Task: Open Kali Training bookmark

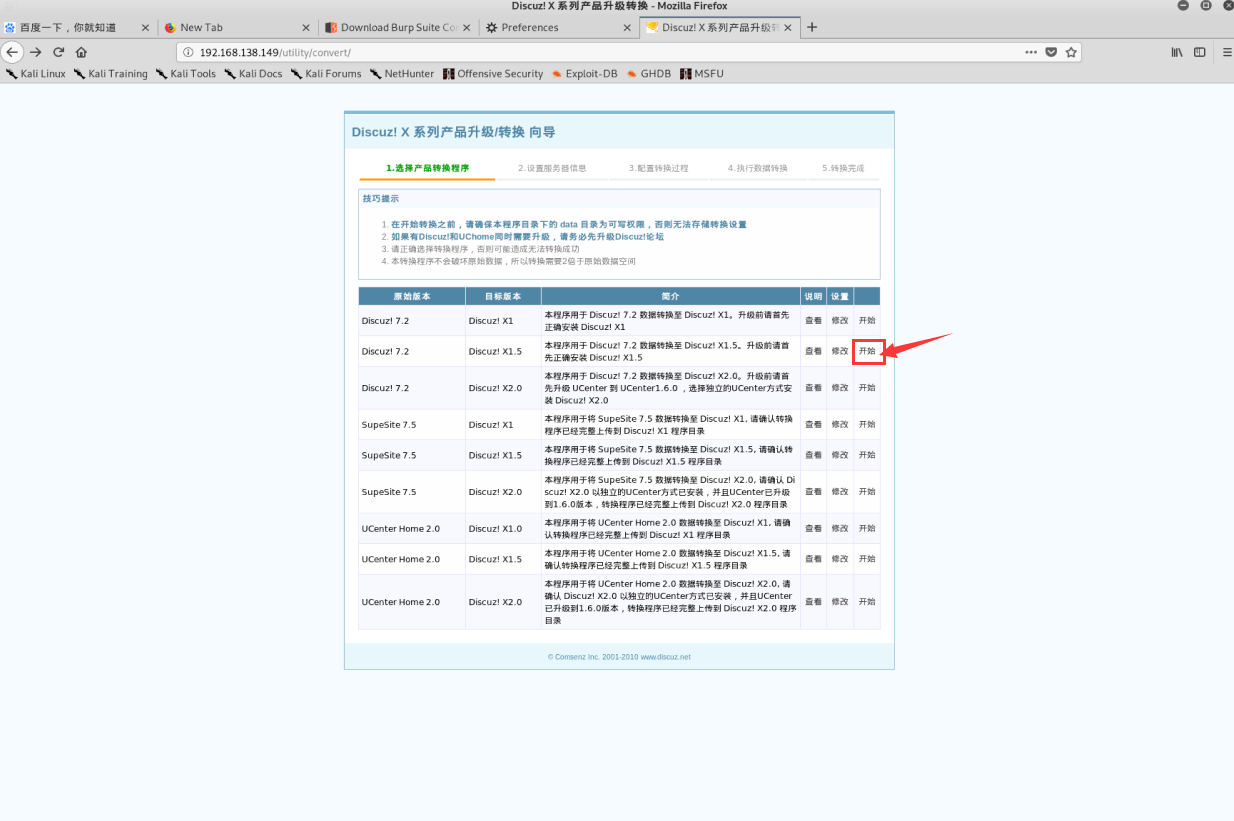Action: 110,74
